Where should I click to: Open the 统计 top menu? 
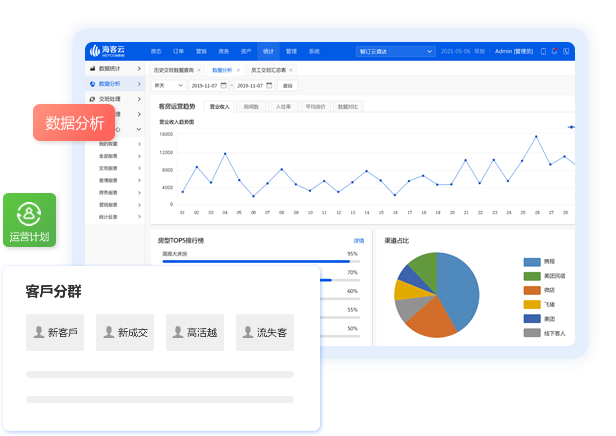[x=268, y=50]
